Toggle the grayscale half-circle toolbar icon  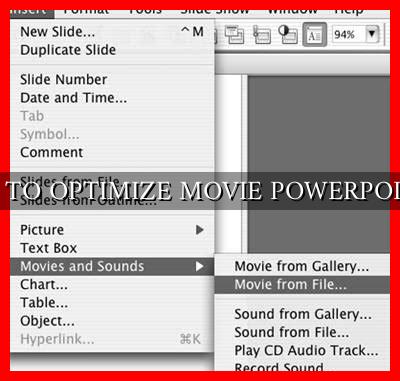[x=287, y=35]
